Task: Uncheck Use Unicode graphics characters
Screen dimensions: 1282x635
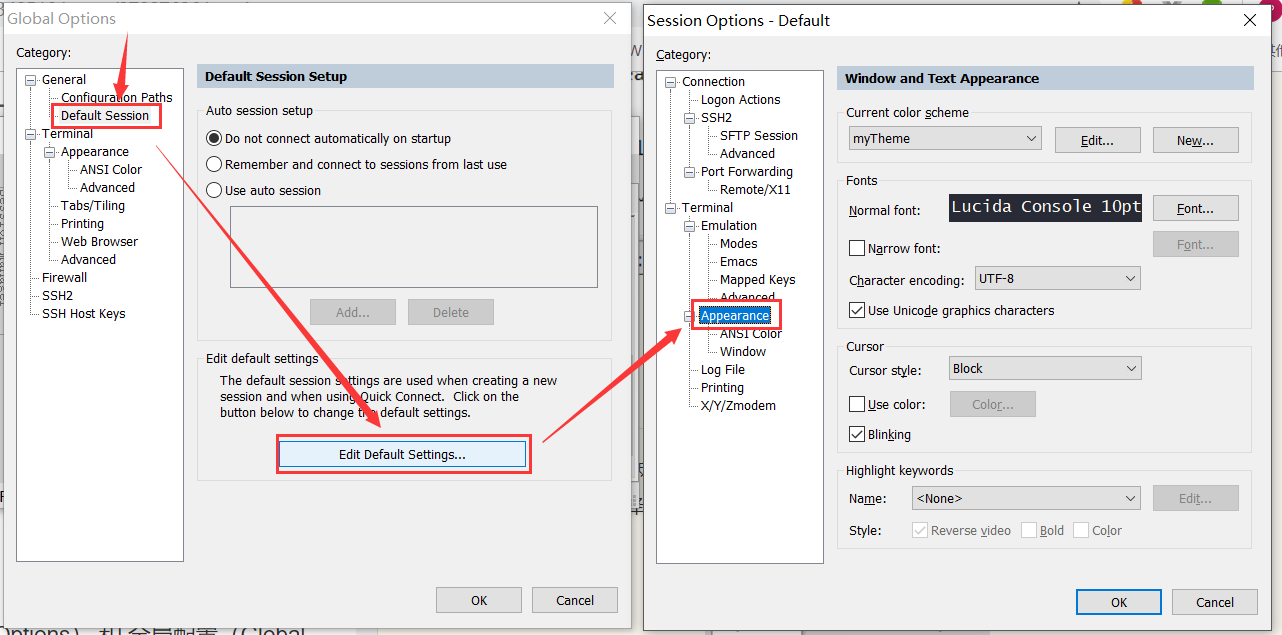Action: [857, 311]
